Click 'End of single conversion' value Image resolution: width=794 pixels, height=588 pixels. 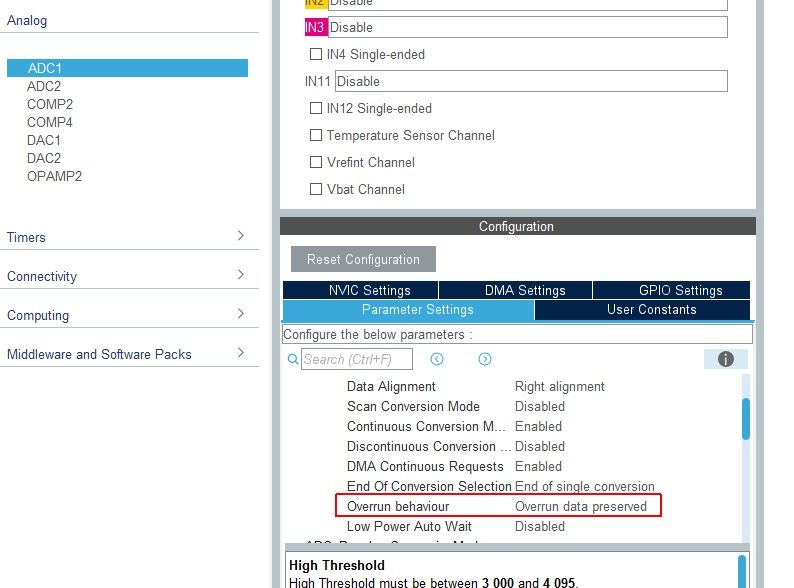(585, 486)
